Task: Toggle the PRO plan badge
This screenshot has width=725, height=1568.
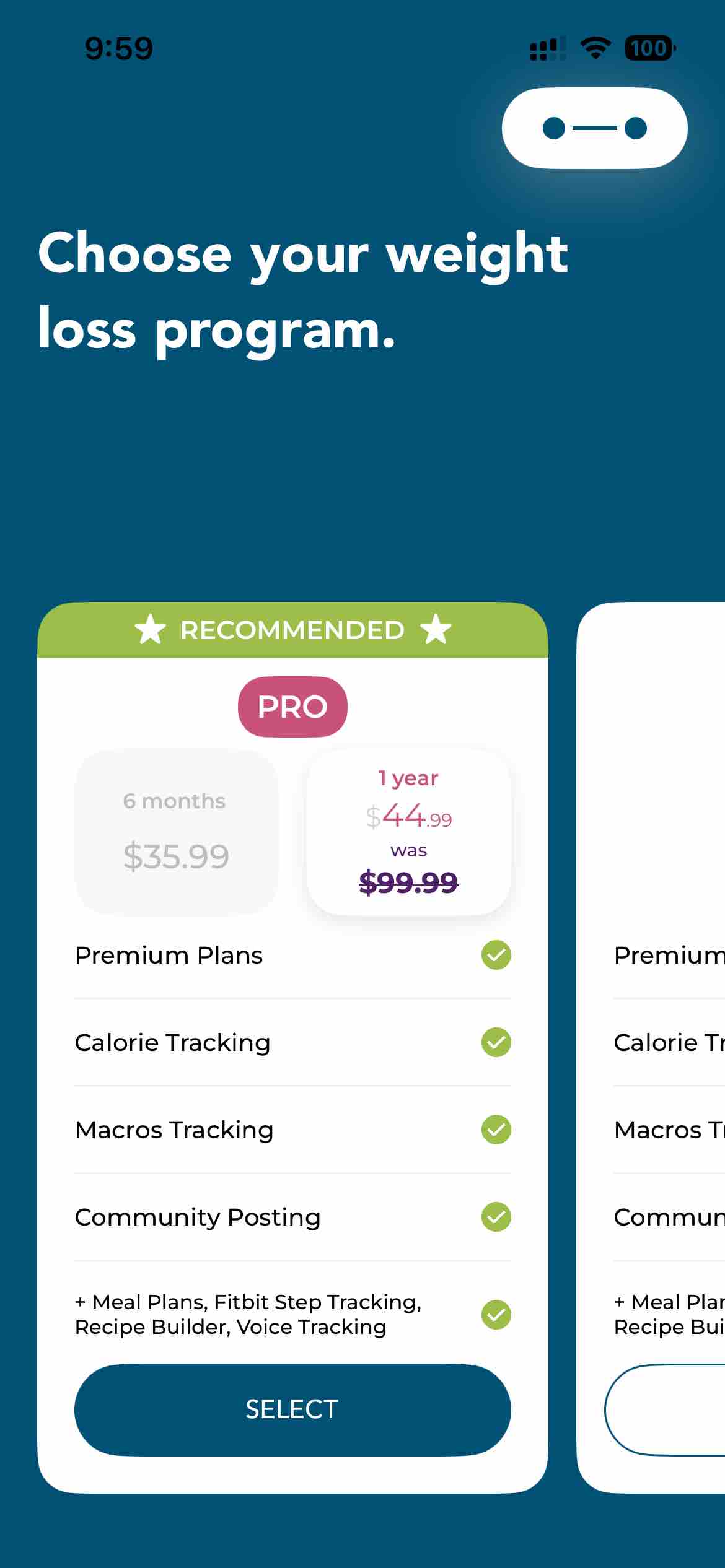Action: (292, 706)
